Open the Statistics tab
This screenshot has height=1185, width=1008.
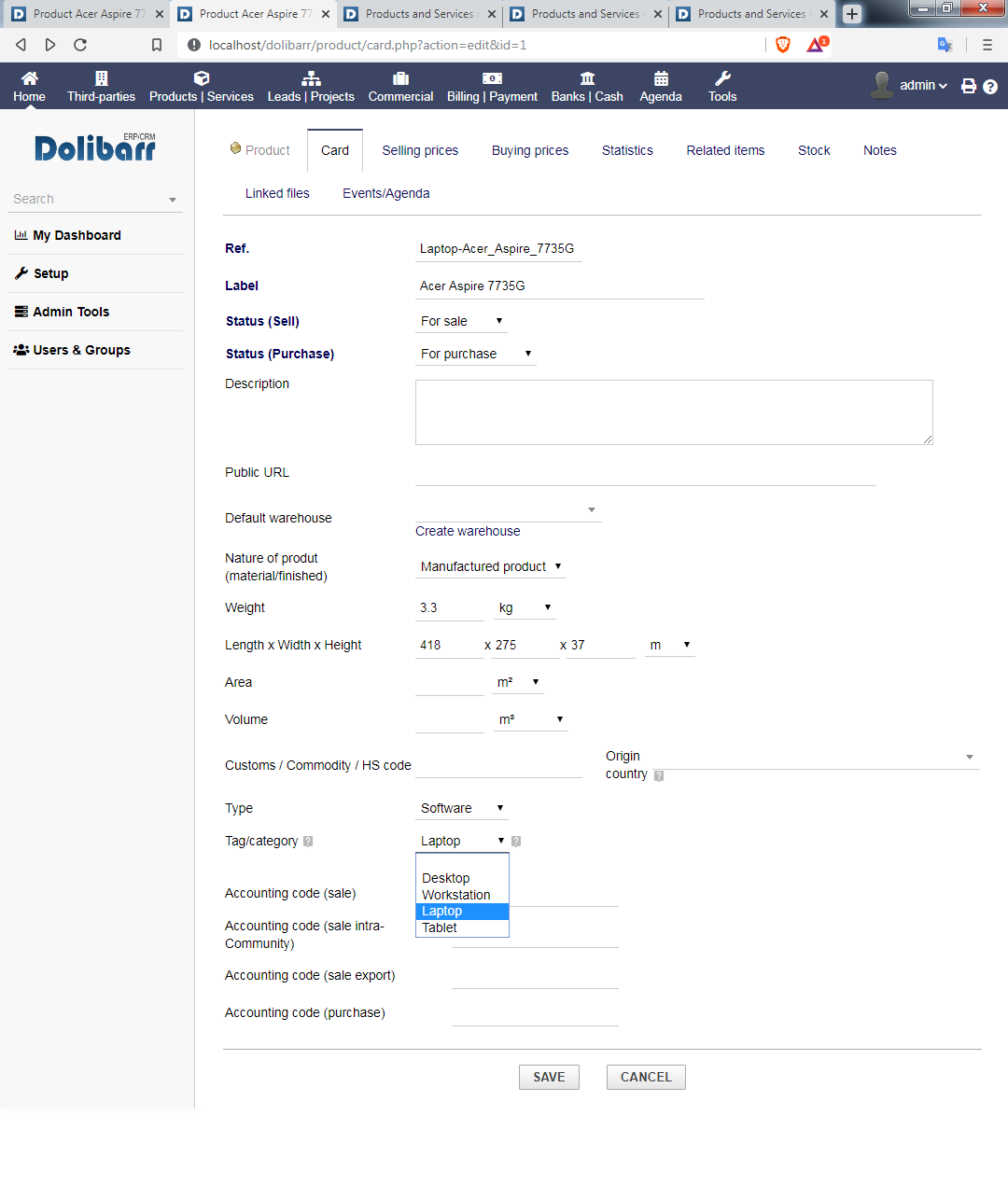coord(627,150)
